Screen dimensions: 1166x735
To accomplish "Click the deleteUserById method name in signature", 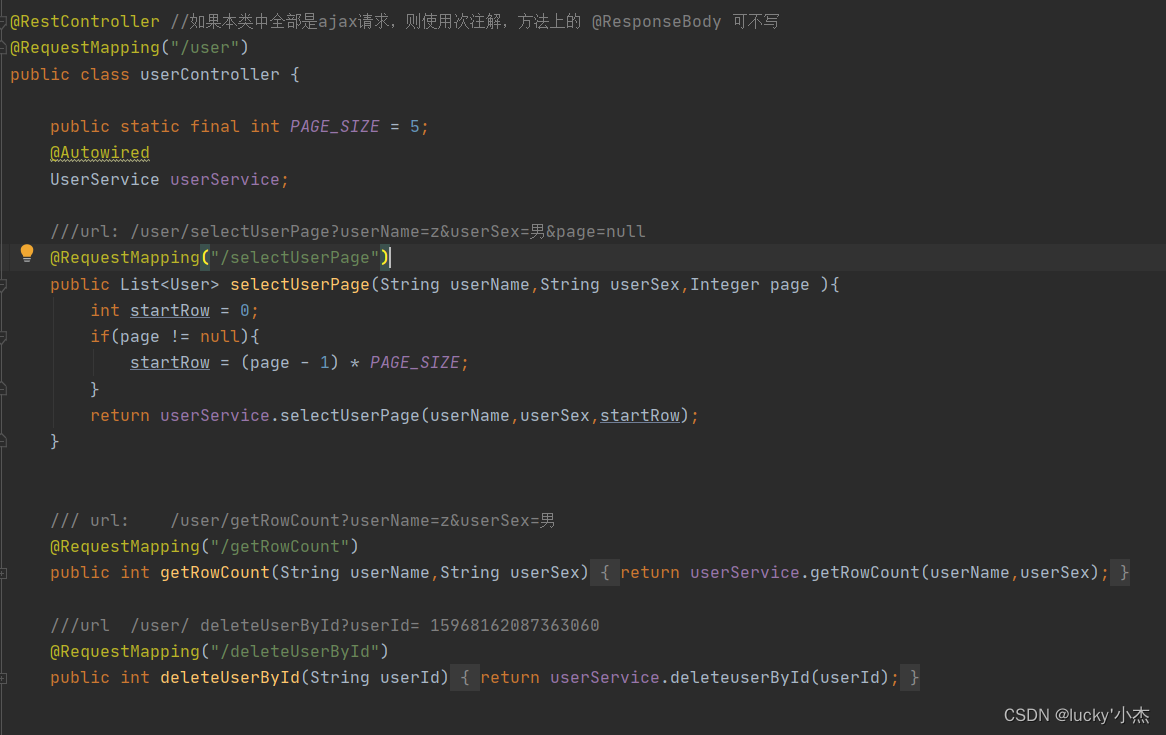I will pyautogui.click(x=230, y=678).
